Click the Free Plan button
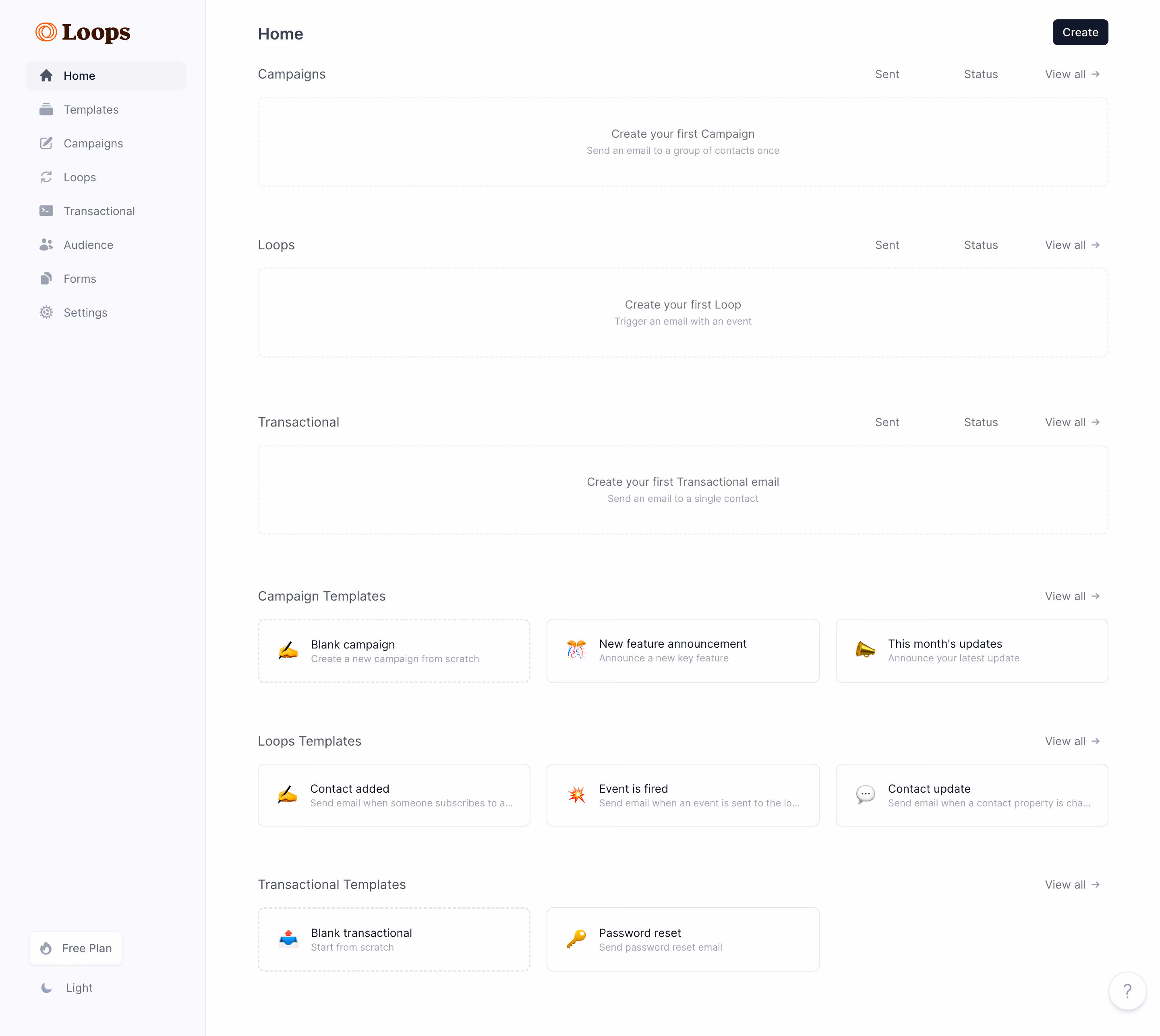 [76, 948]
